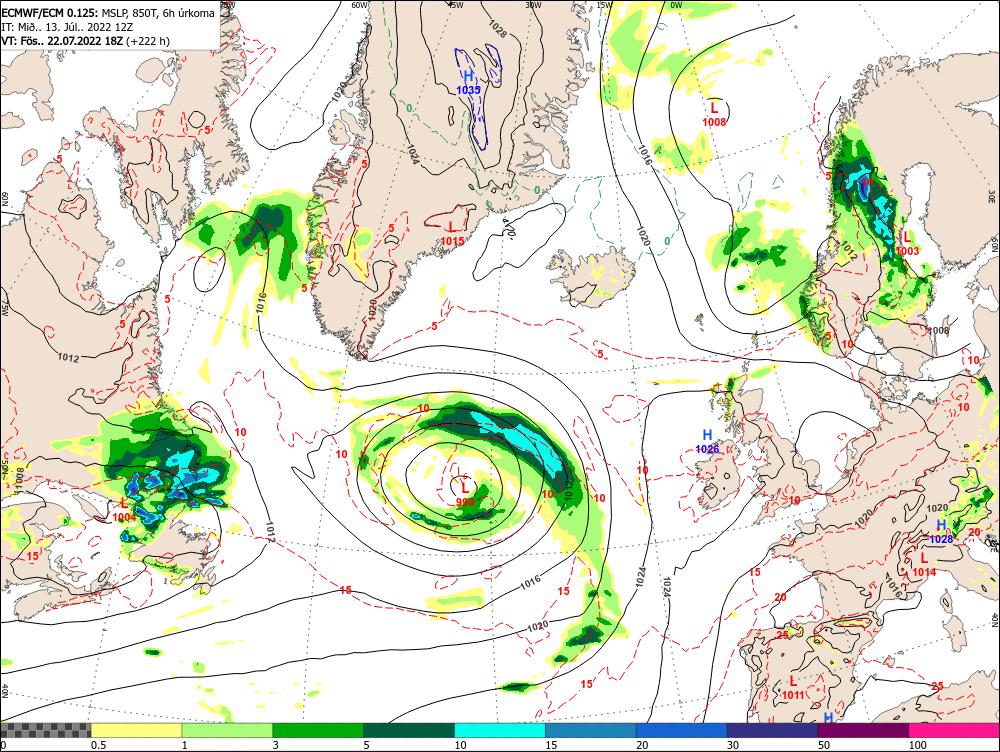
Task: Select the L 1003 low over Scandinavia
Action: point(907,244)
